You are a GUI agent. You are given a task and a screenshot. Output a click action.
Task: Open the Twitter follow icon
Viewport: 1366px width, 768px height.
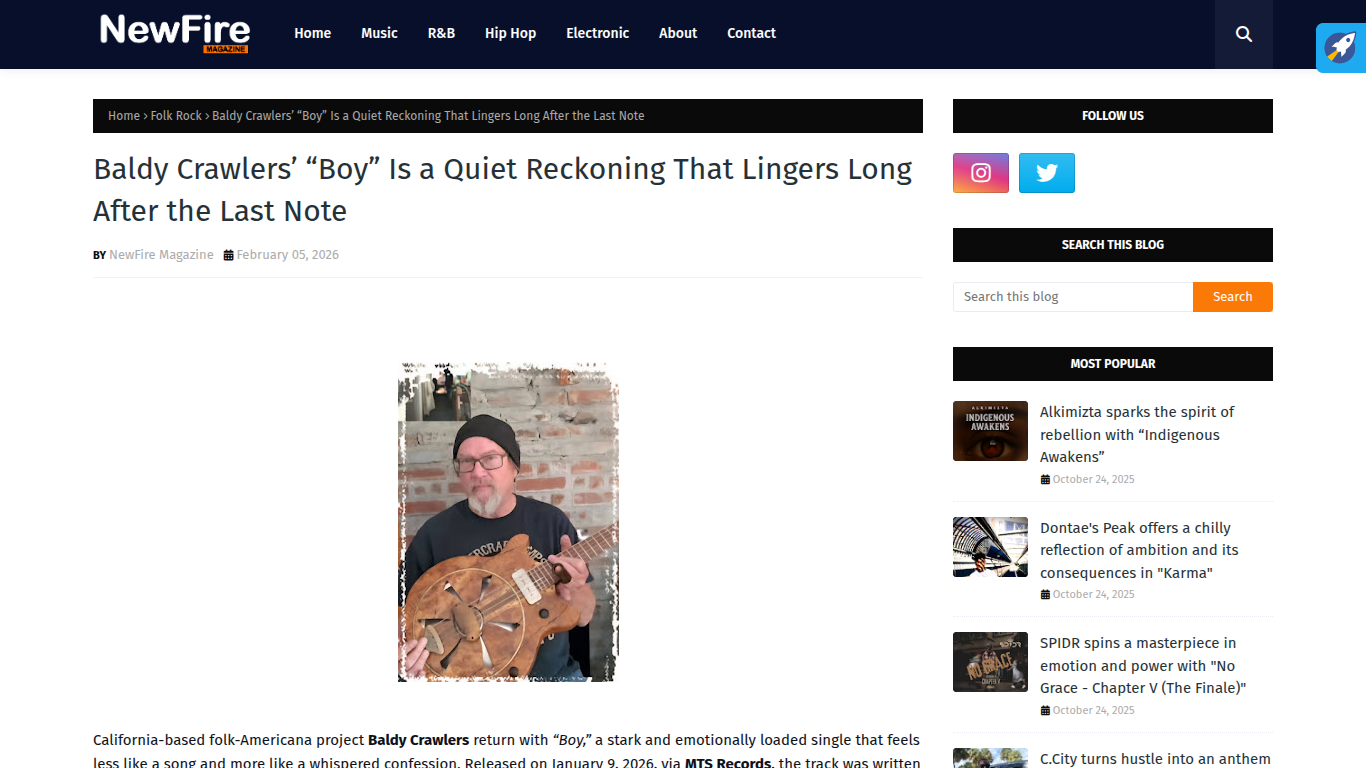tap(1047, 173)
